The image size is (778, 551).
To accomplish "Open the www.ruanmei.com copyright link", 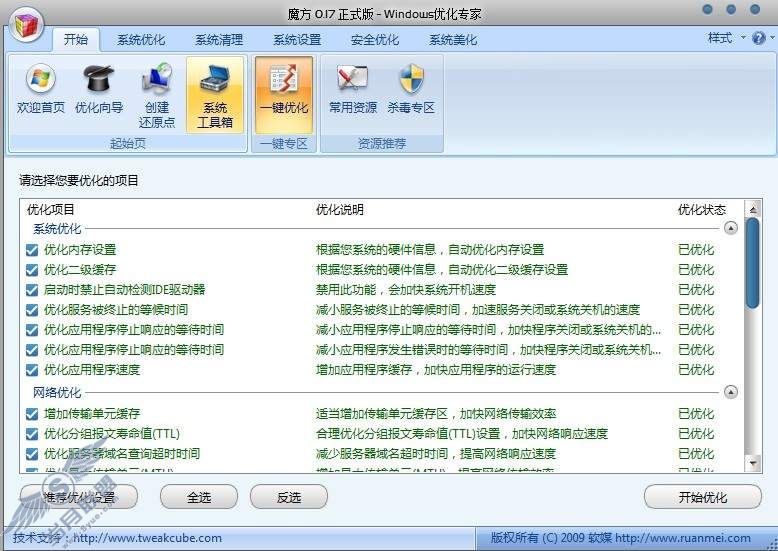I will [683, 538].
